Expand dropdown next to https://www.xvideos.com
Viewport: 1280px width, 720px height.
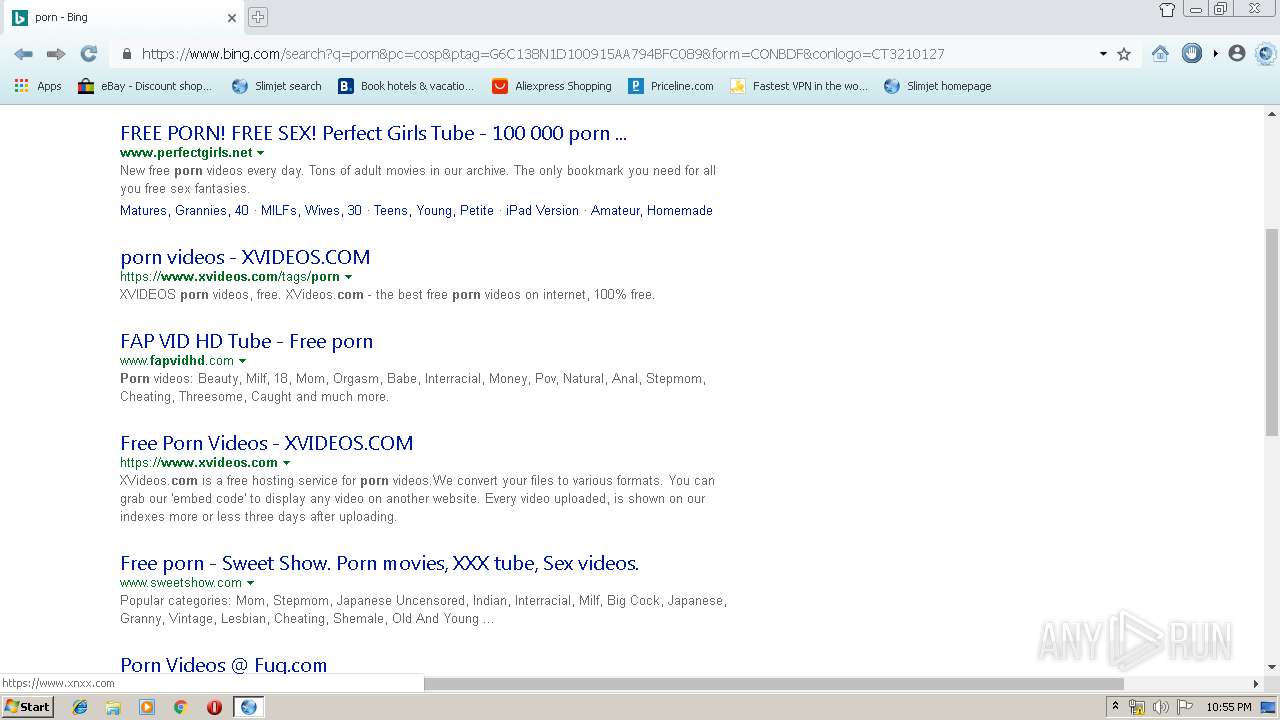tap(286, 463)
